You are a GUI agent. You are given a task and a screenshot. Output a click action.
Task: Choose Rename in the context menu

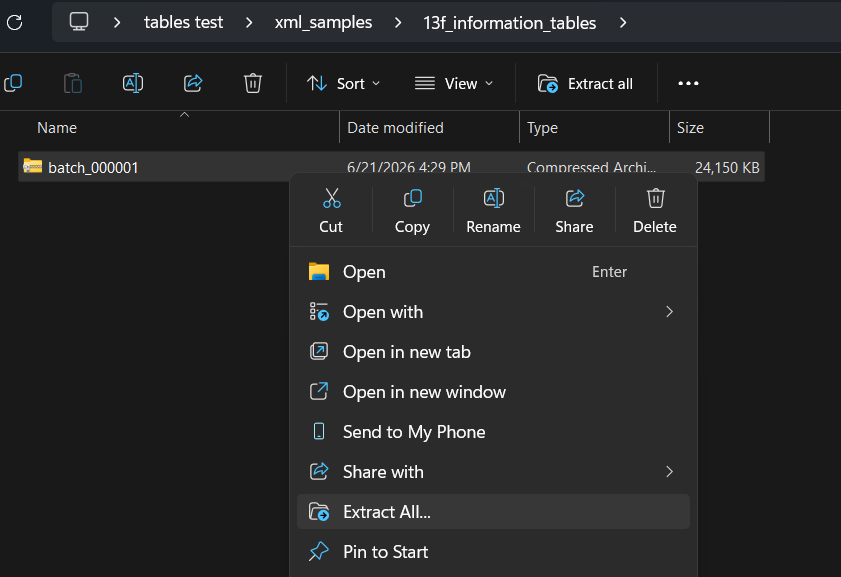493,211
